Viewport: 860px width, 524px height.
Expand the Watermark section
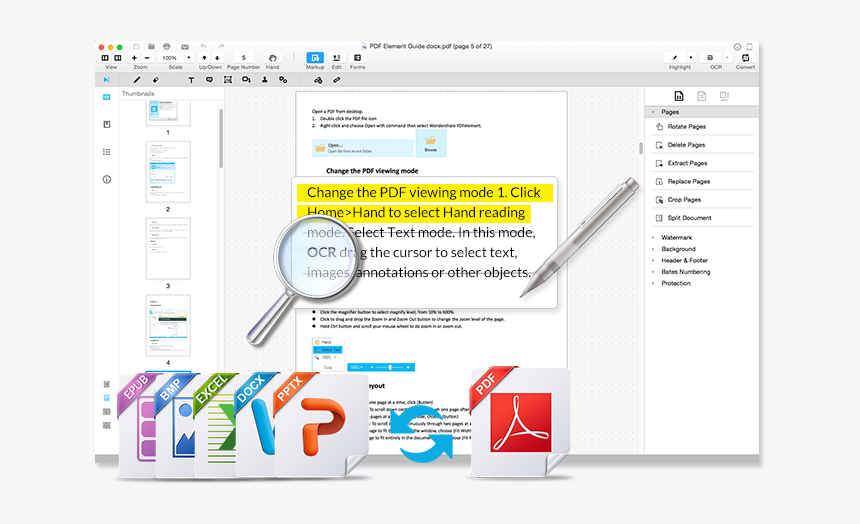[653, 238]
